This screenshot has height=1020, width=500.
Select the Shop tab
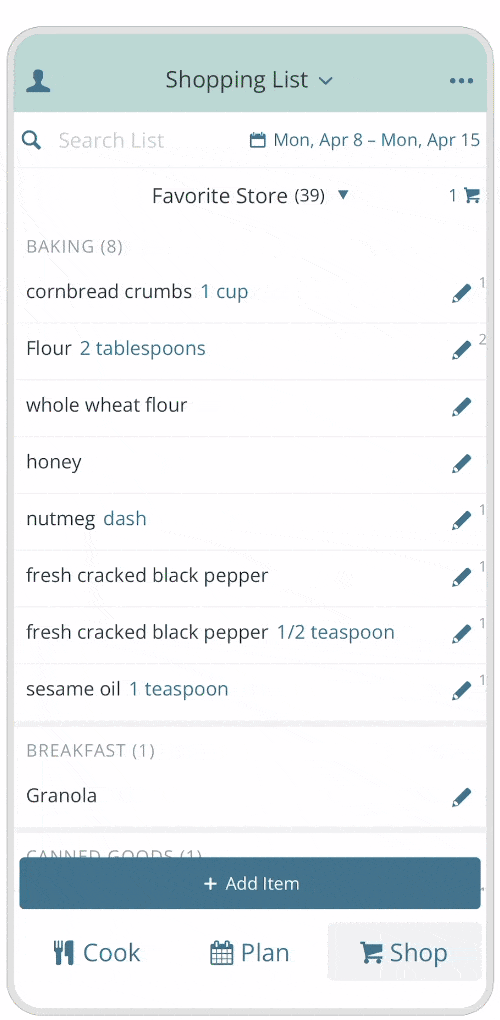[404, 952]
